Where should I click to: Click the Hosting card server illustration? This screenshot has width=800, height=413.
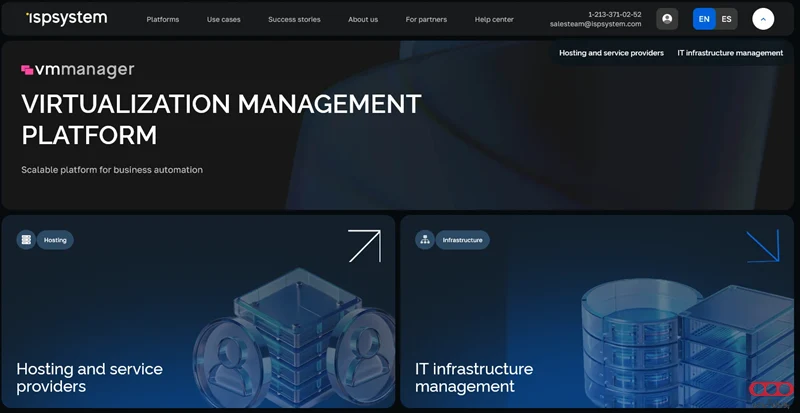(293, 337)
